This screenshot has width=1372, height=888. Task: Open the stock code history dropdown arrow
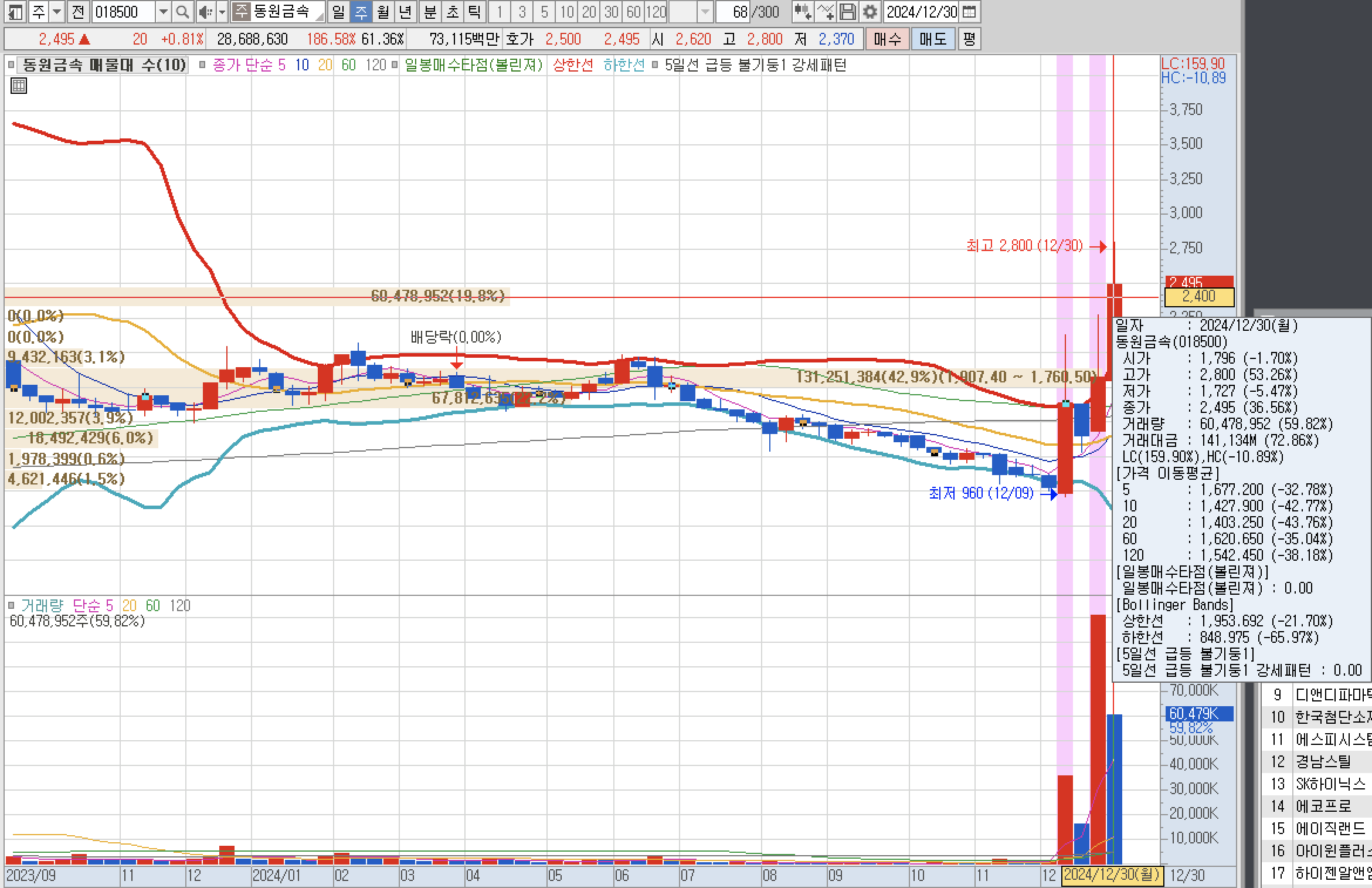click(164, 12)
